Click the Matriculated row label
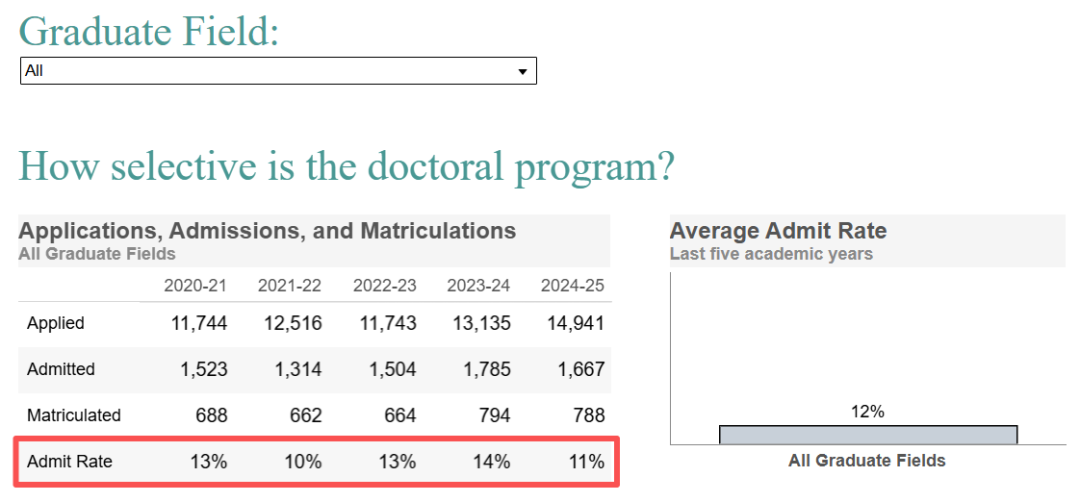 point(74,415)
